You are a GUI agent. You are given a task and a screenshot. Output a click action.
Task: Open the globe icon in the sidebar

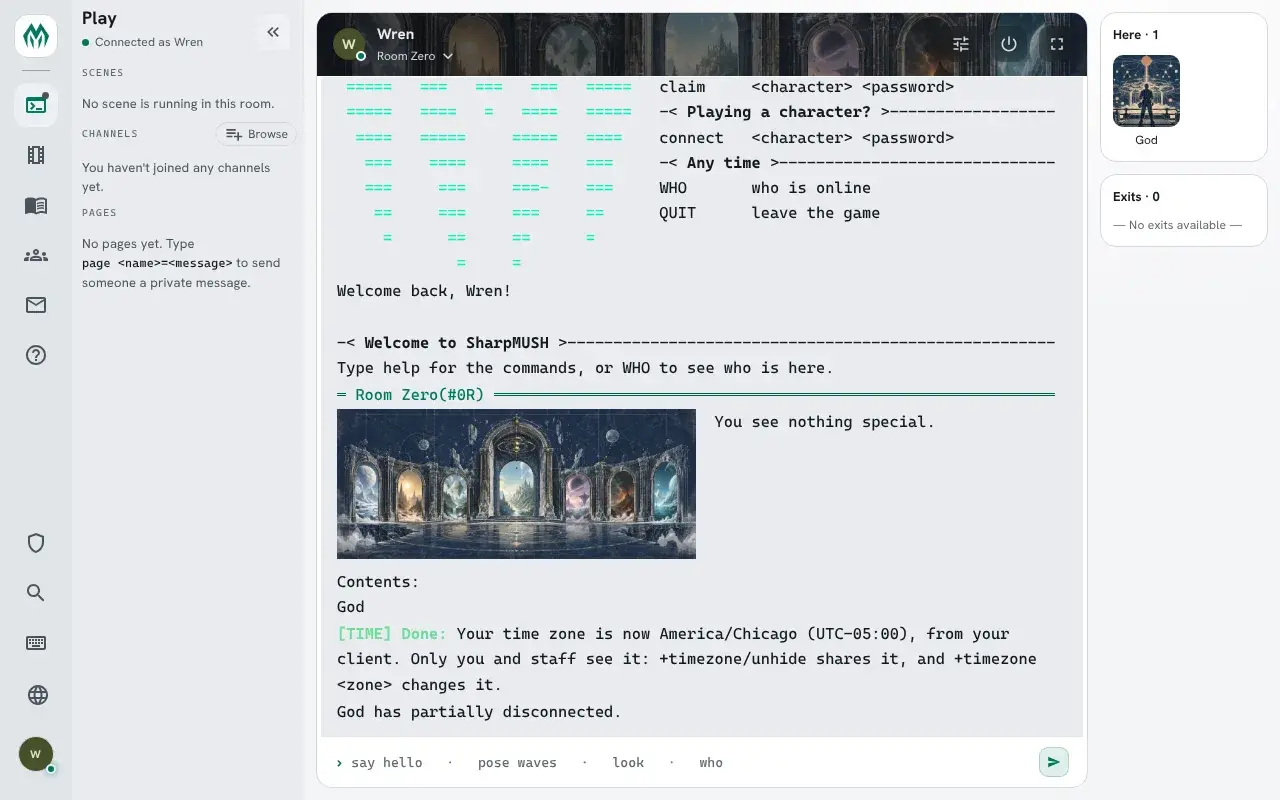tap(36, 695)
